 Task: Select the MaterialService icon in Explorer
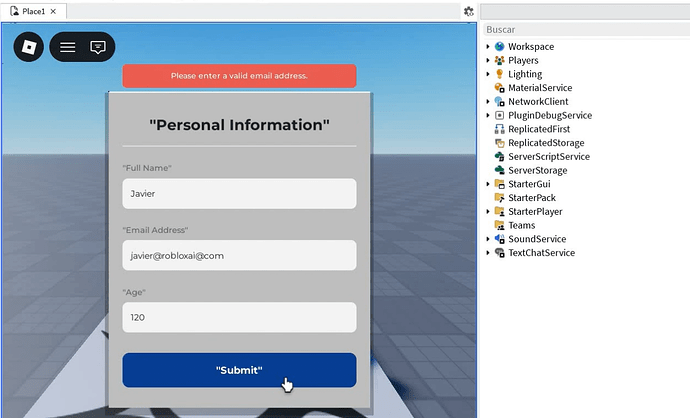click(499, 88)
